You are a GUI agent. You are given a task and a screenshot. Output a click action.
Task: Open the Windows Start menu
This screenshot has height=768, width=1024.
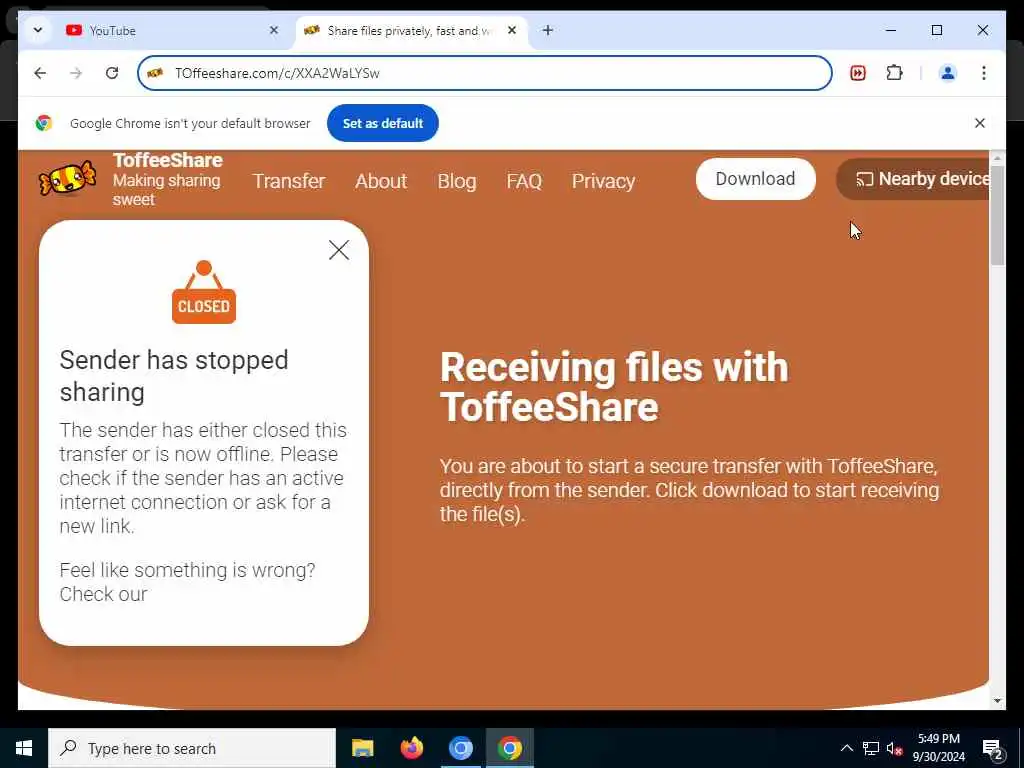tap(24, 748)
